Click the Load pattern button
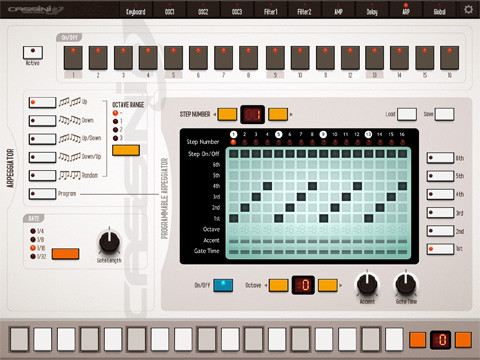Image resolution: width=480 pixels, height=360 pixels. click(x=407, y=114)
